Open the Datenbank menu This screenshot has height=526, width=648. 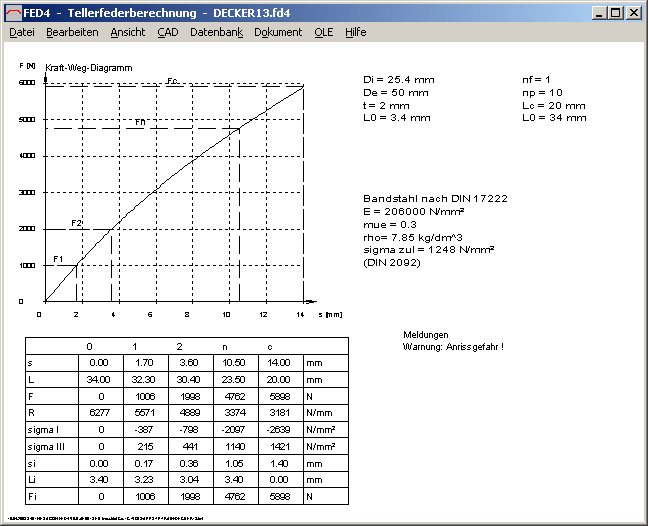pos(216,32)
